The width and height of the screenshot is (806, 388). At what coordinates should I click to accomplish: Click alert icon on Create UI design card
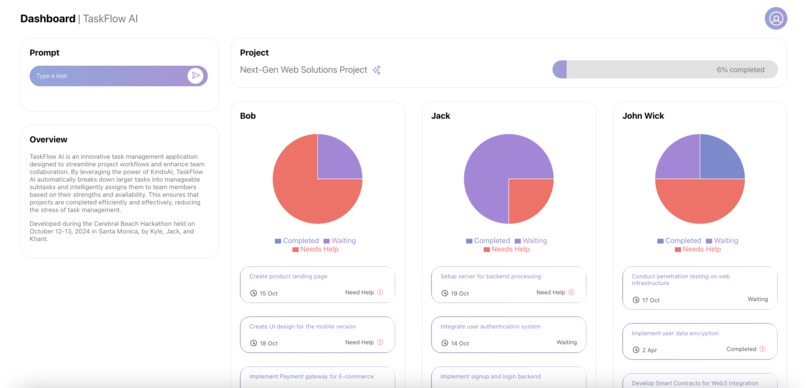[380, 342]
